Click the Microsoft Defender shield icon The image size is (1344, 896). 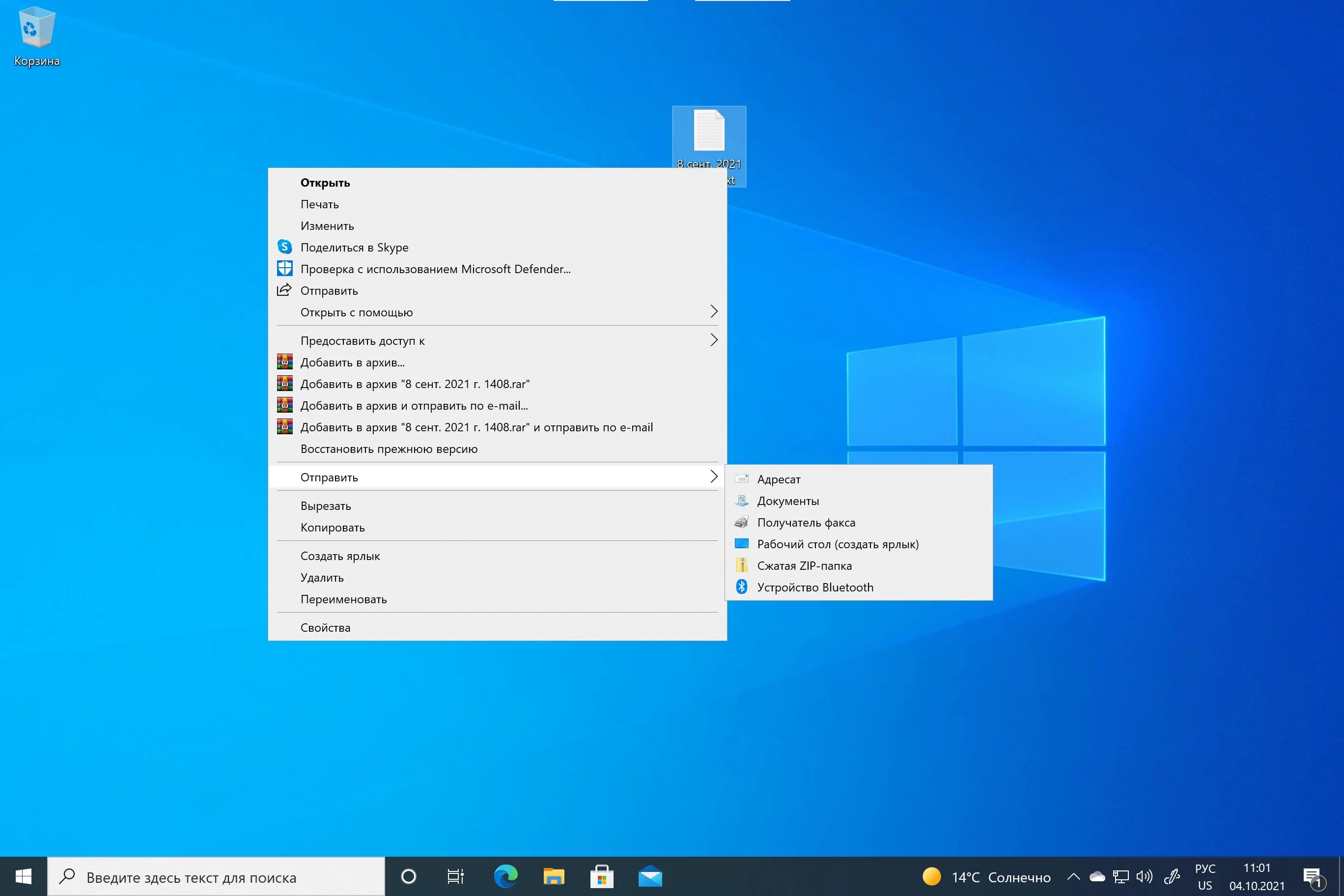[284, 269]
